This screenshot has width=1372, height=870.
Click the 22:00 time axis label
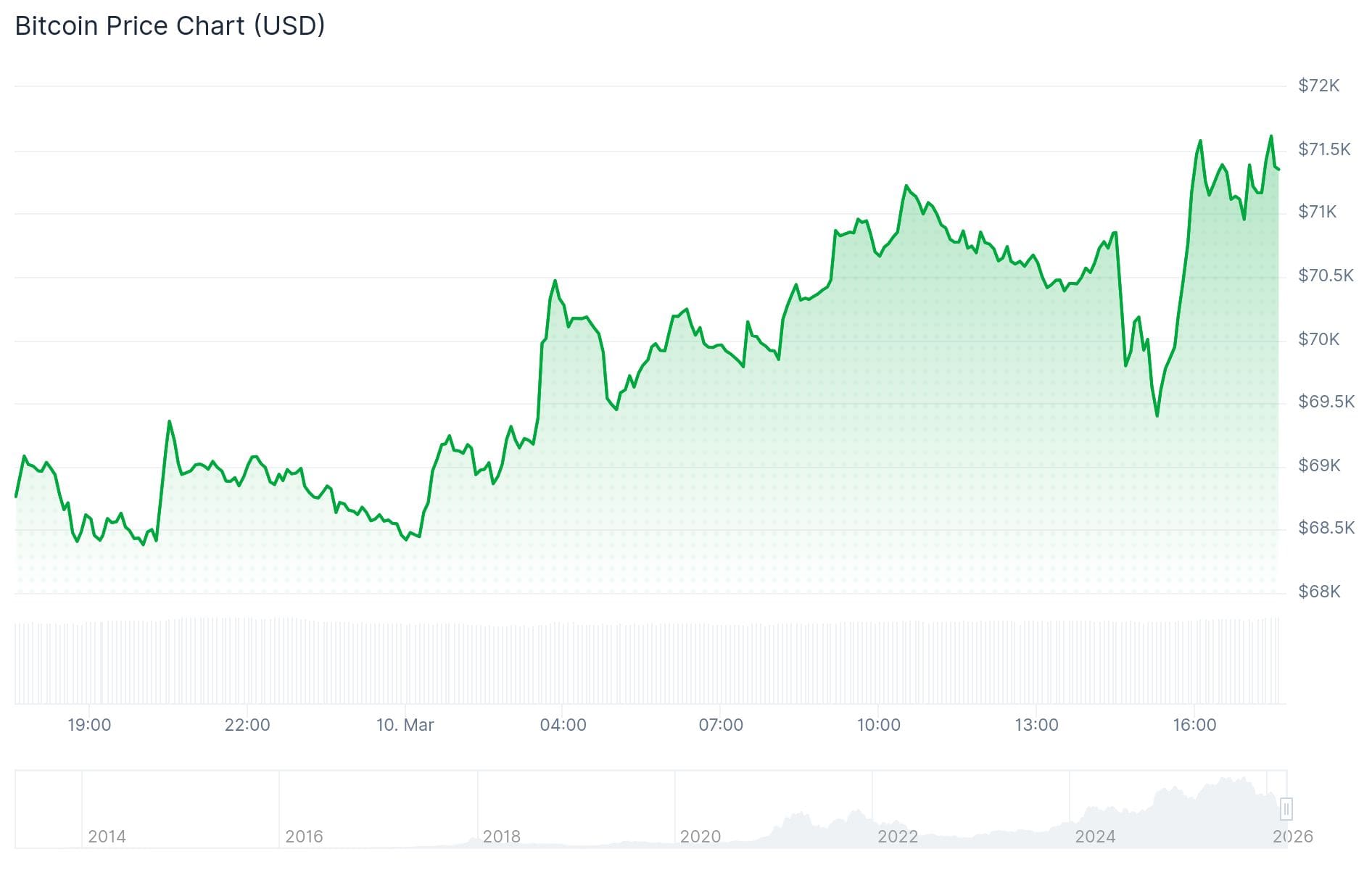click(247, 725)
